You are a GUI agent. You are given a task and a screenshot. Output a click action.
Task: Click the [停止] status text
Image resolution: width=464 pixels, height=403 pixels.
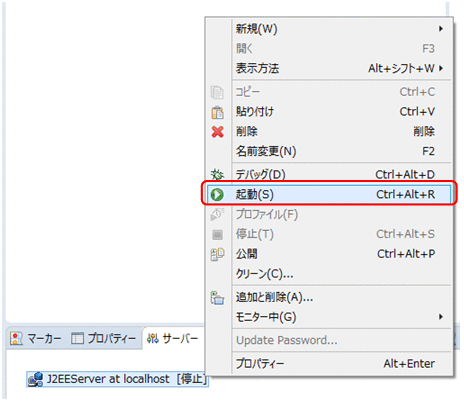pyautogui.click(x=192, y=379)
